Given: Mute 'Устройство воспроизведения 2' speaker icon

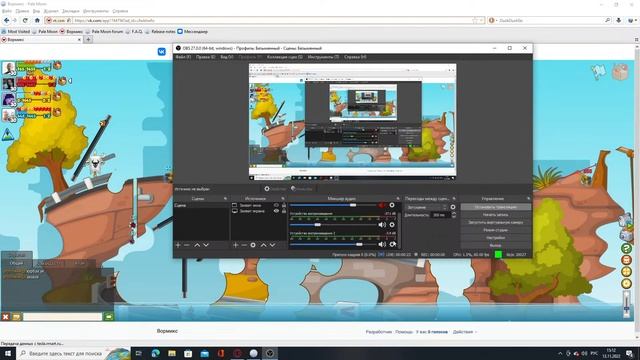Looking at the screenshot, I should coord(382,244).
